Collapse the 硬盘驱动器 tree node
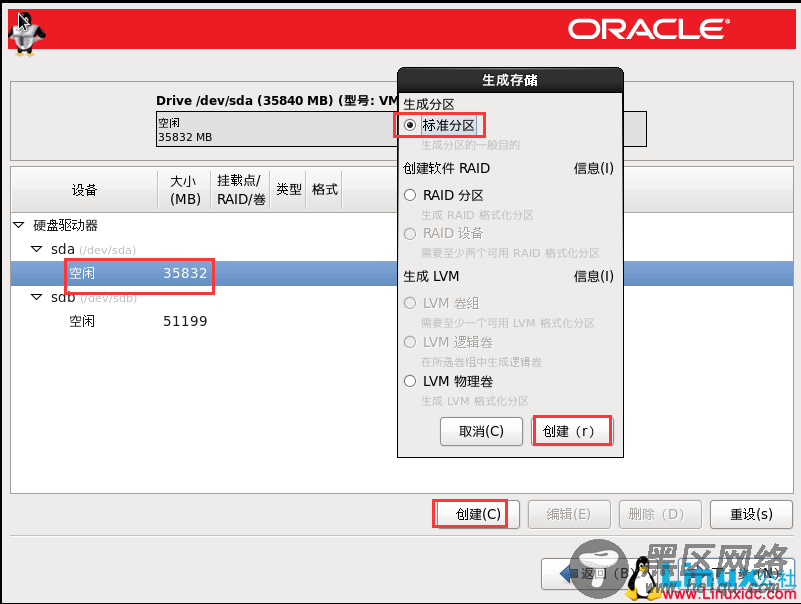 pyautogui.click(x=19, y=225)
